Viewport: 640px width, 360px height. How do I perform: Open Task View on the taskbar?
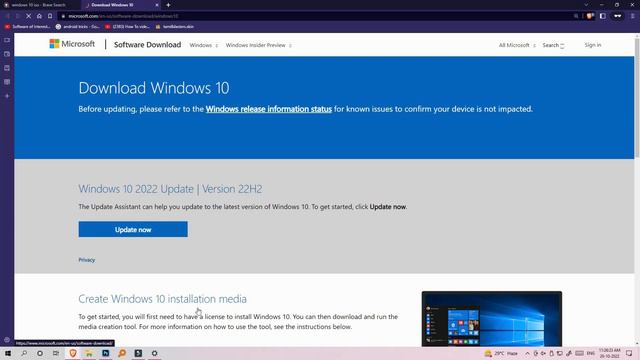pos(56,353)
